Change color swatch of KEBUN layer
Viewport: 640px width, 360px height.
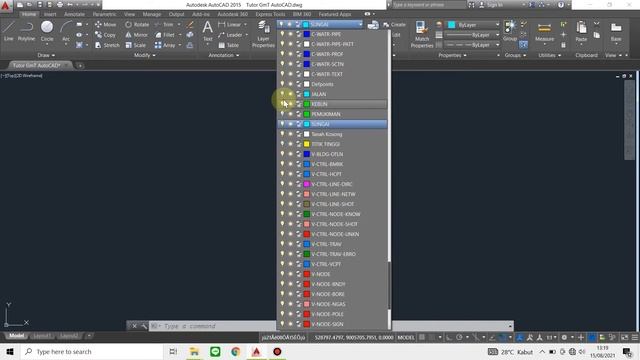point(307,104)
